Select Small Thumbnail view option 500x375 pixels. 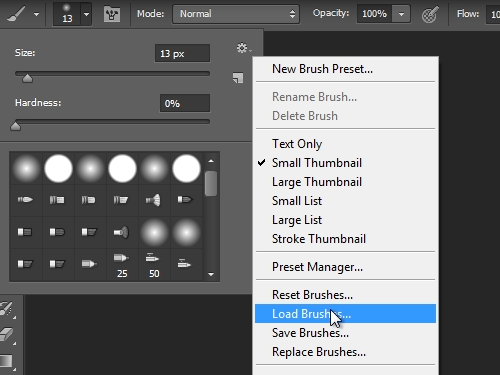pos(346,163)
